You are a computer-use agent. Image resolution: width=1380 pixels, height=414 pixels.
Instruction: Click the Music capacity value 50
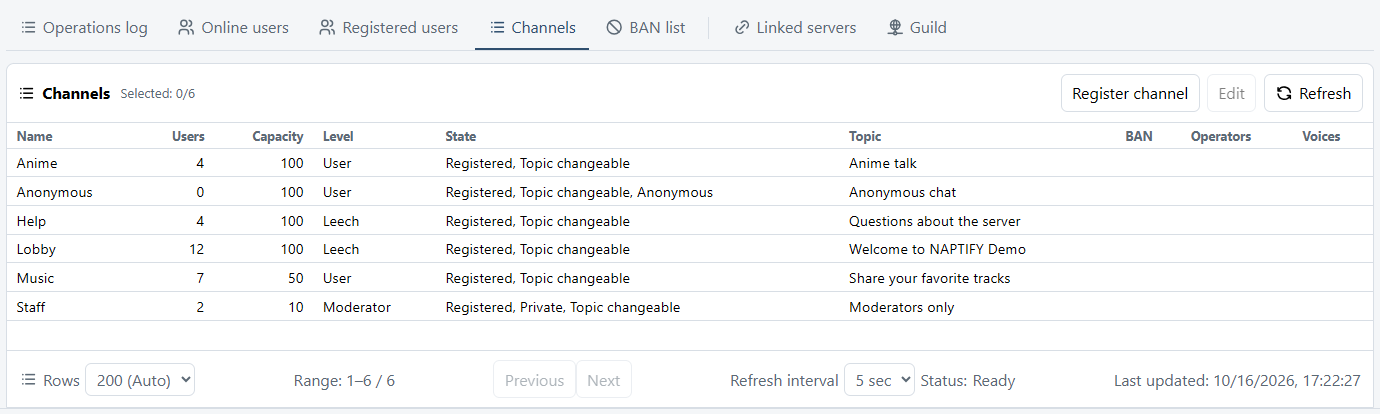click(295, 278)
